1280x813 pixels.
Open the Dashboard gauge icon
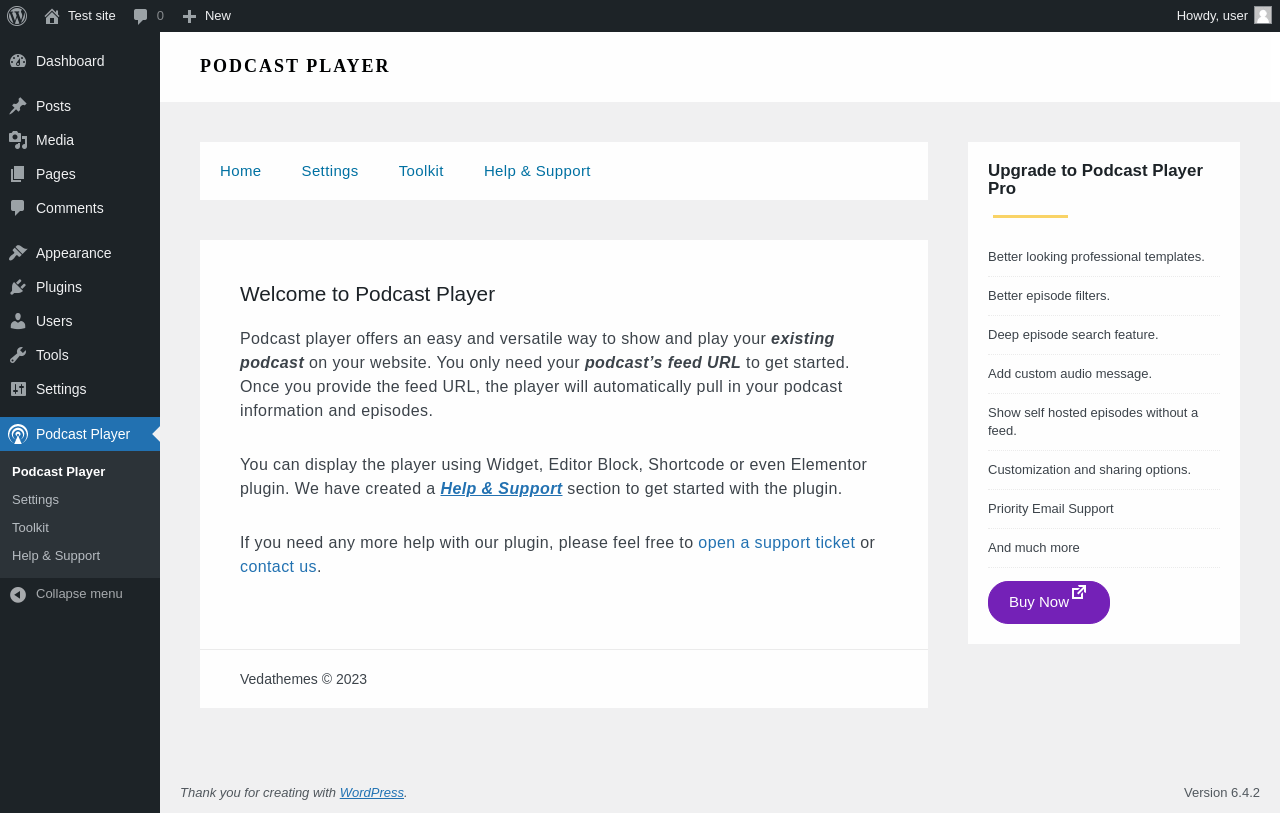(x=18, y=61)
